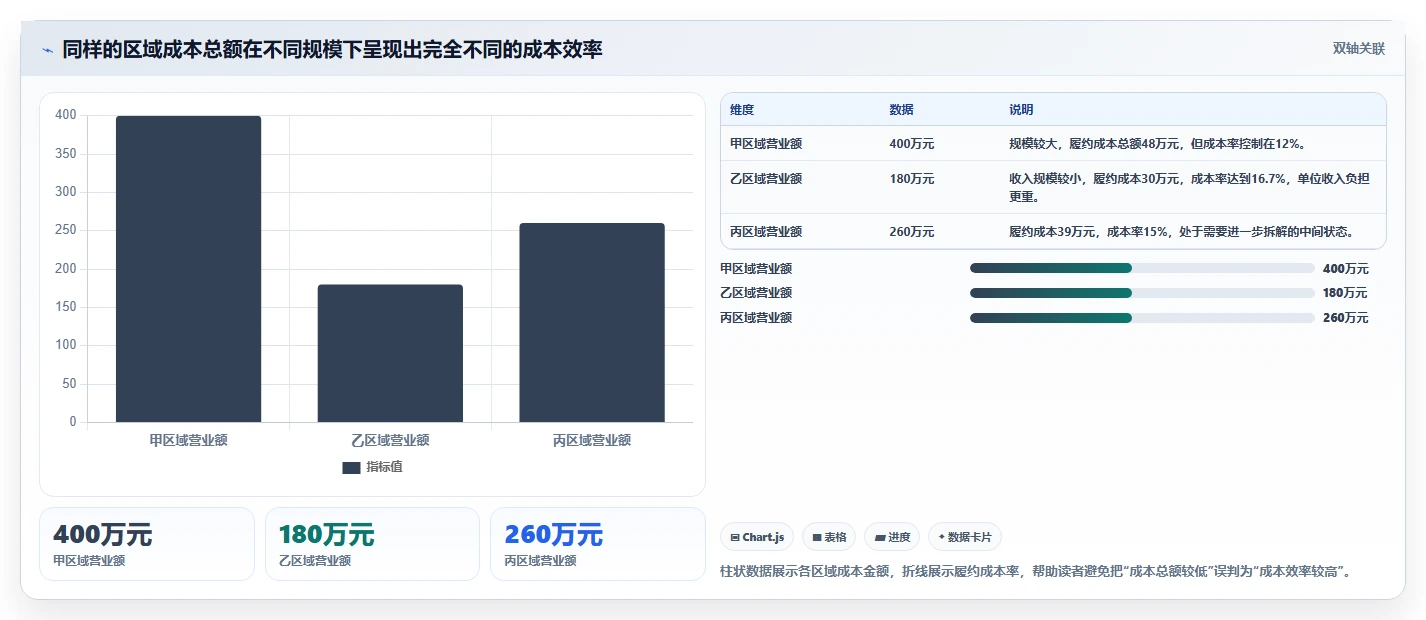
Task: Click the 260万元 table cell
Action: [x=912, y=232]
